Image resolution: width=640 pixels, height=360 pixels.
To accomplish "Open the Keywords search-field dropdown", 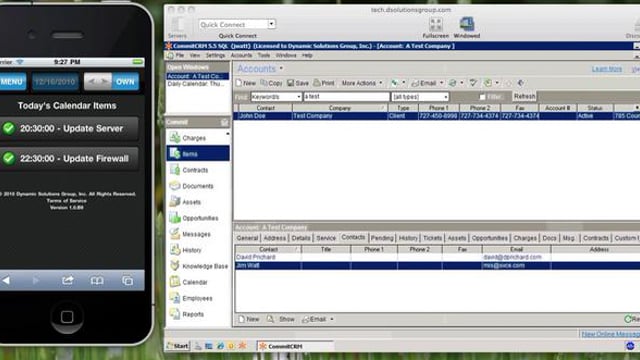I will (x=299, y=97).
